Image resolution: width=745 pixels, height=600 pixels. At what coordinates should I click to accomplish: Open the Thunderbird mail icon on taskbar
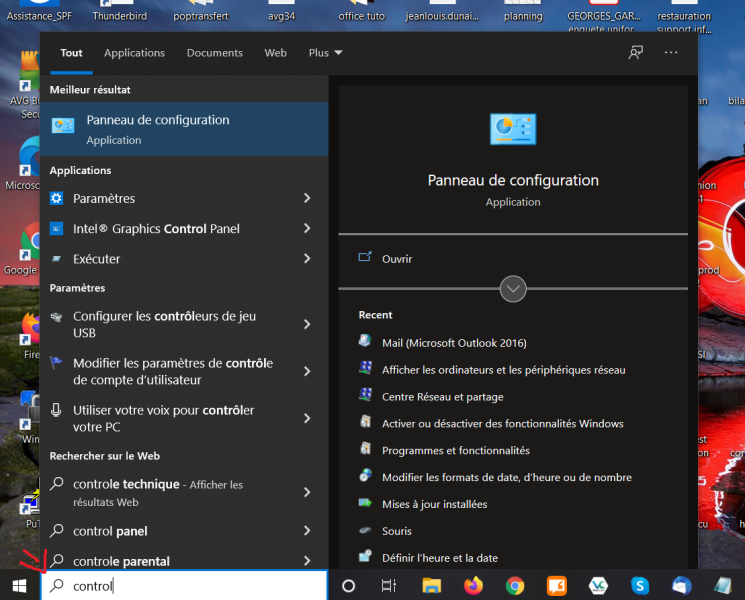[681, 586]
